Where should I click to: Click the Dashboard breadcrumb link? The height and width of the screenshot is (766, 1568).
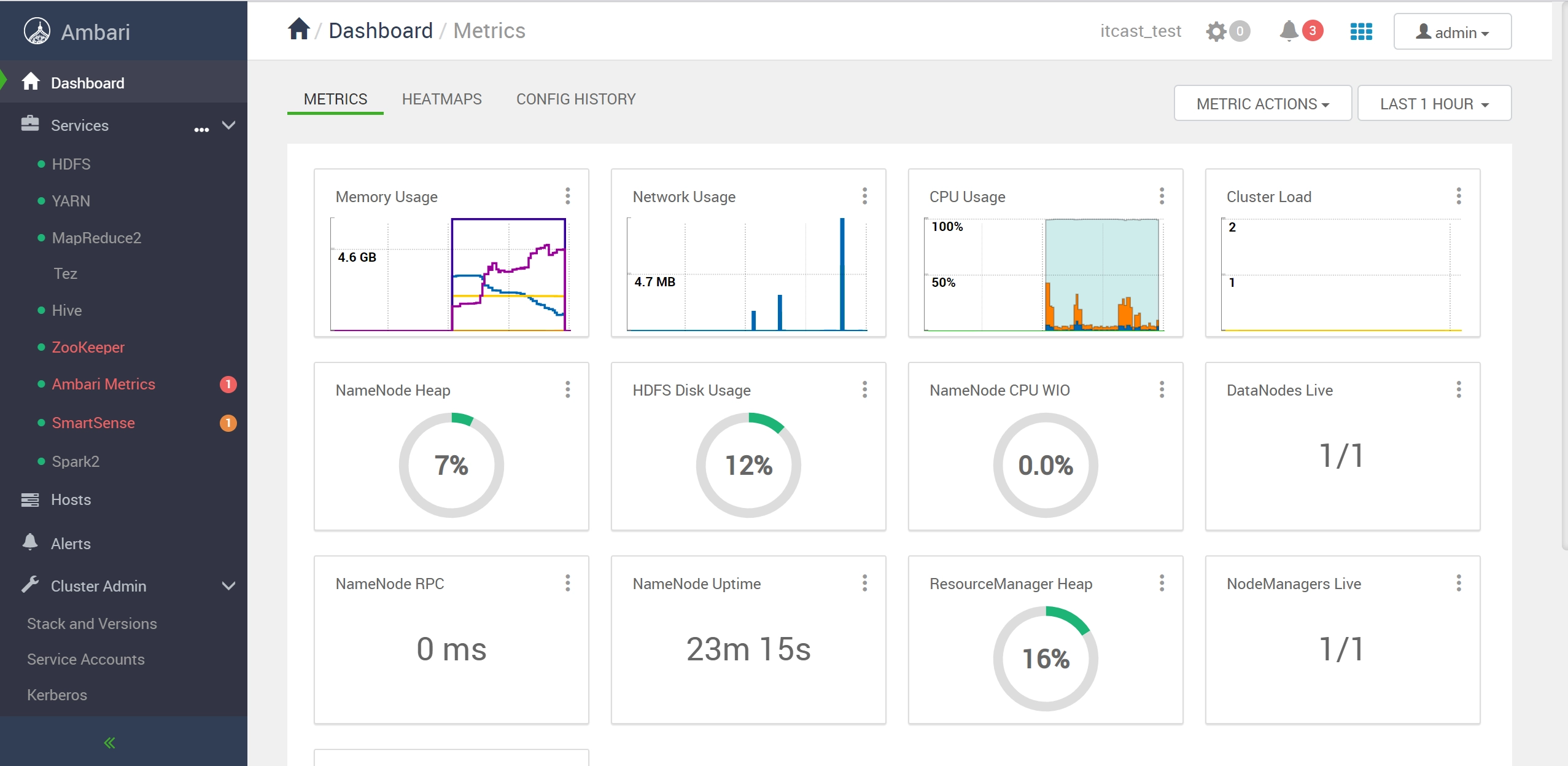click(381, 31)
